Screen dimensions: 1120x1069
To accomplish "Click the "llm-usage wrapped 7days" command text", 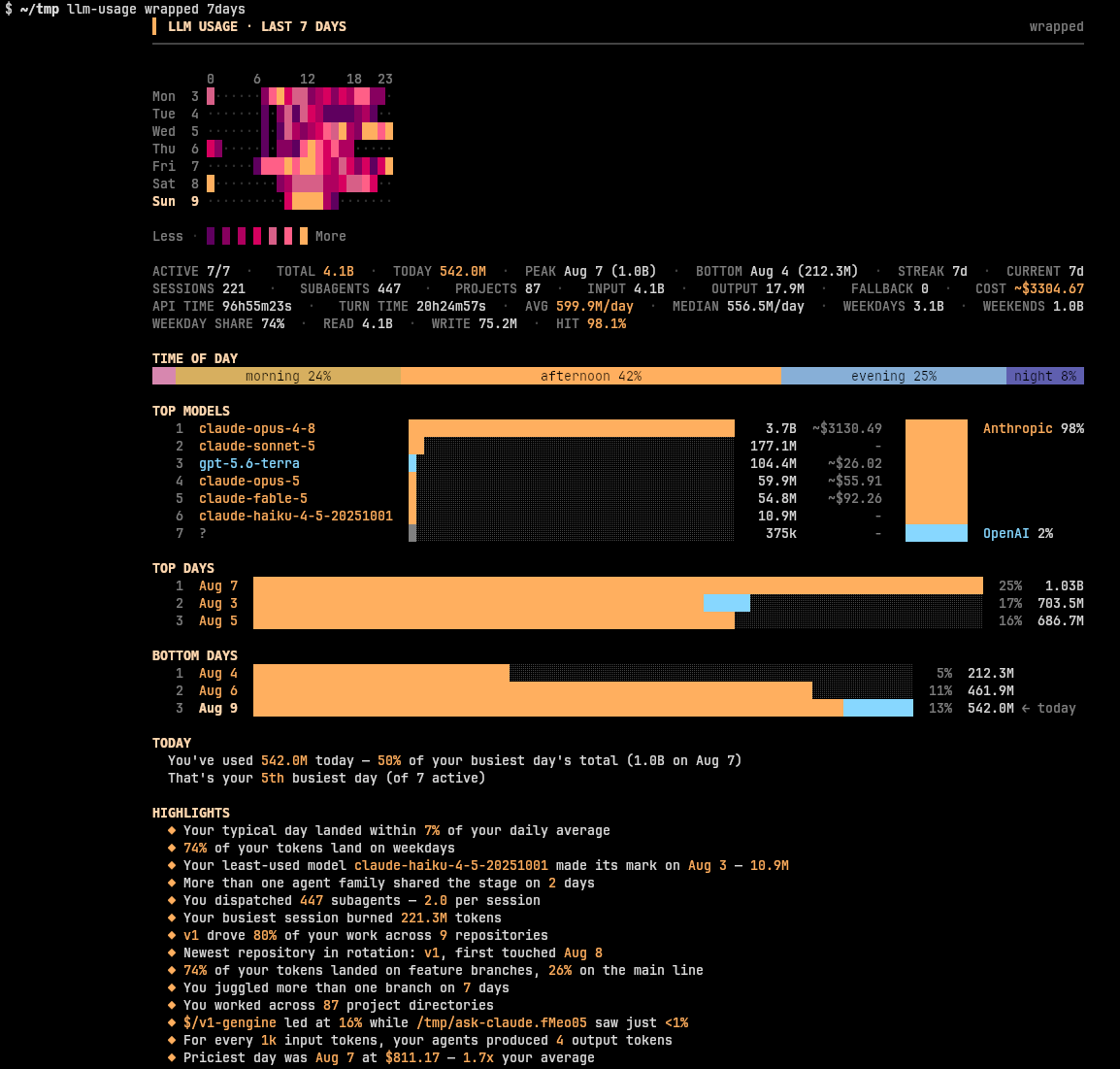I will 155,10.
